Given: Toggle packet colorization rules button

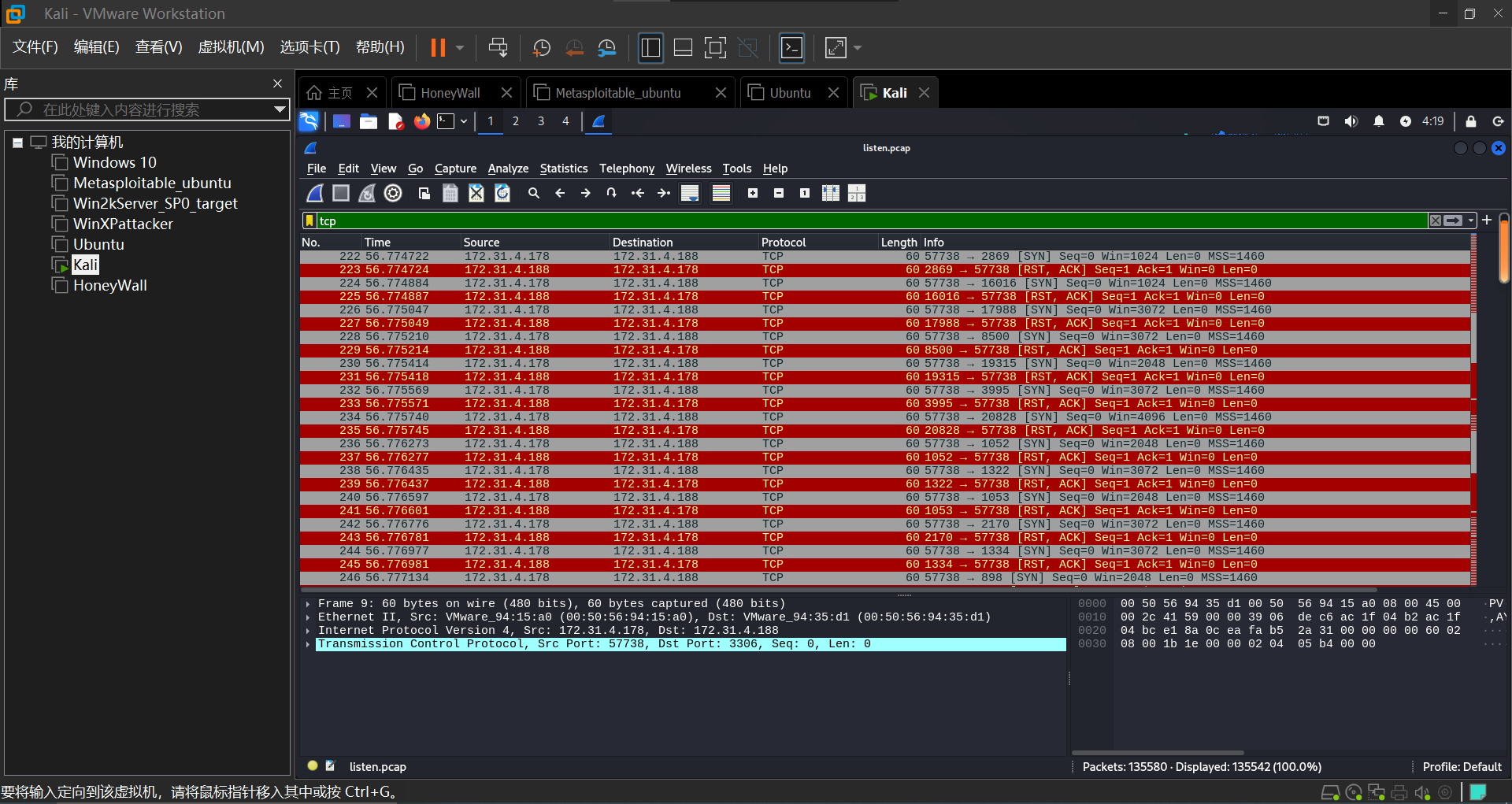Looking at the screenshot, I should coord(721,193).
